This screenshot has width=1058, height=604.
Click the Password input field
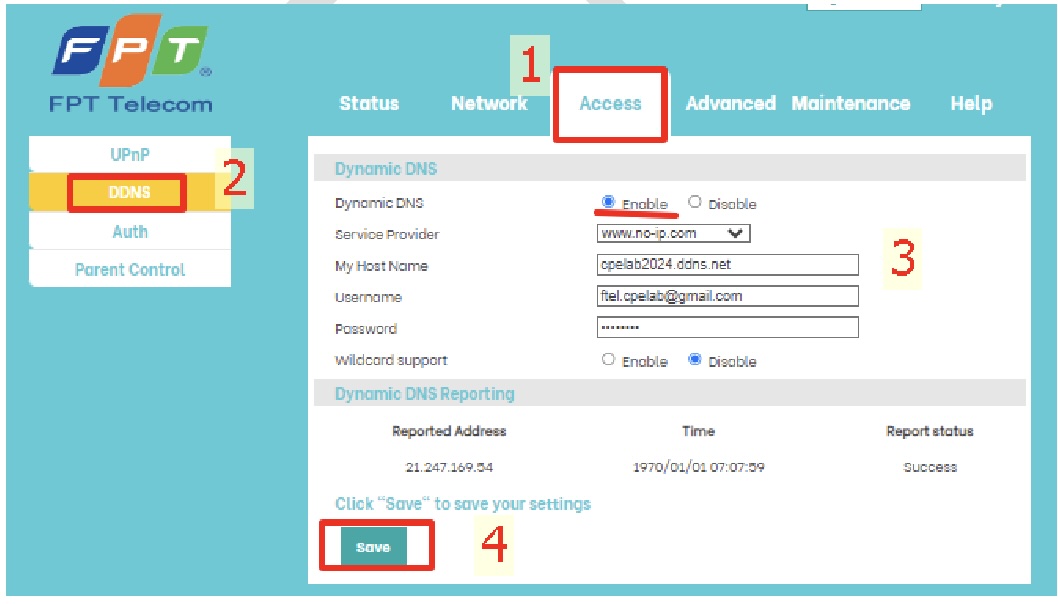727,328
